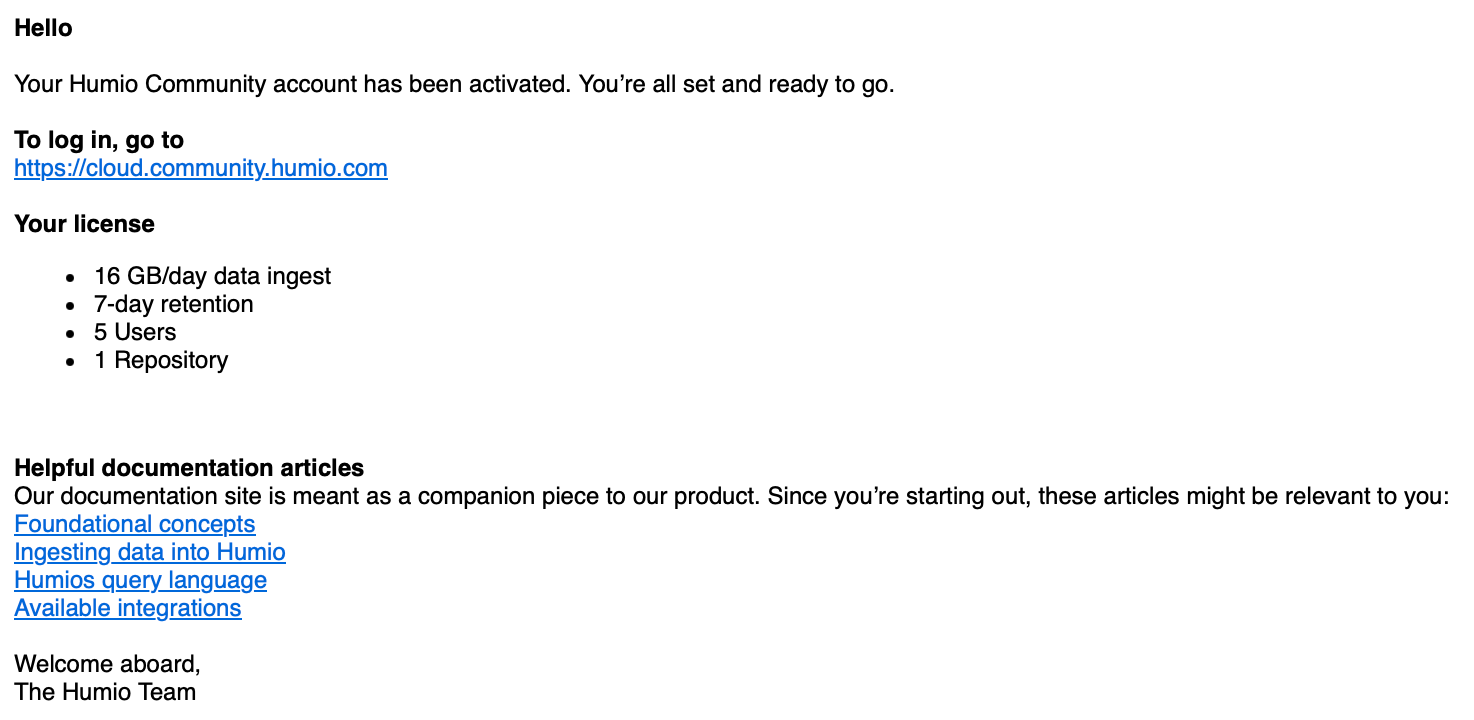
Task: Open the Foundational concepts article link
Action: tap(135, 524)
